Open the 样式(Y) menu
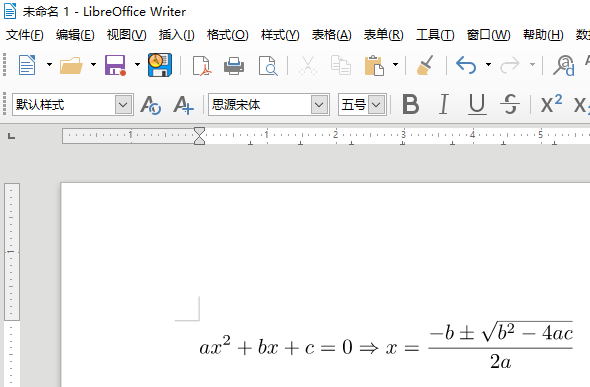590x387 pixels. point(280,35)
